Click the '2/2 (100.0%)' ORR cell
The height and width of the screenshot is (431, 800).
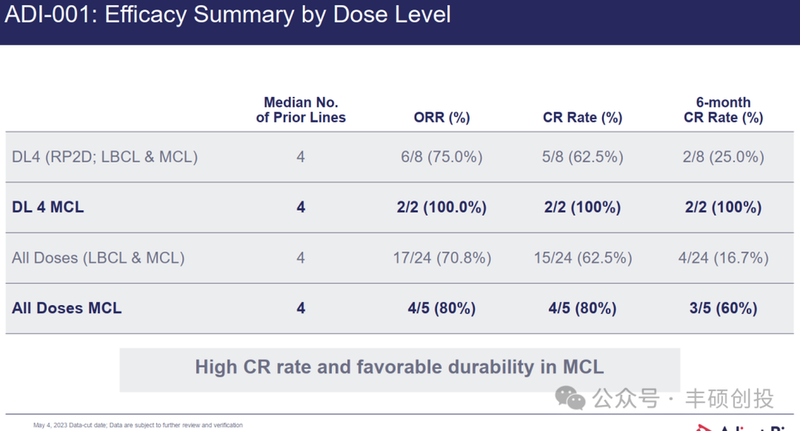coord(441,207)
